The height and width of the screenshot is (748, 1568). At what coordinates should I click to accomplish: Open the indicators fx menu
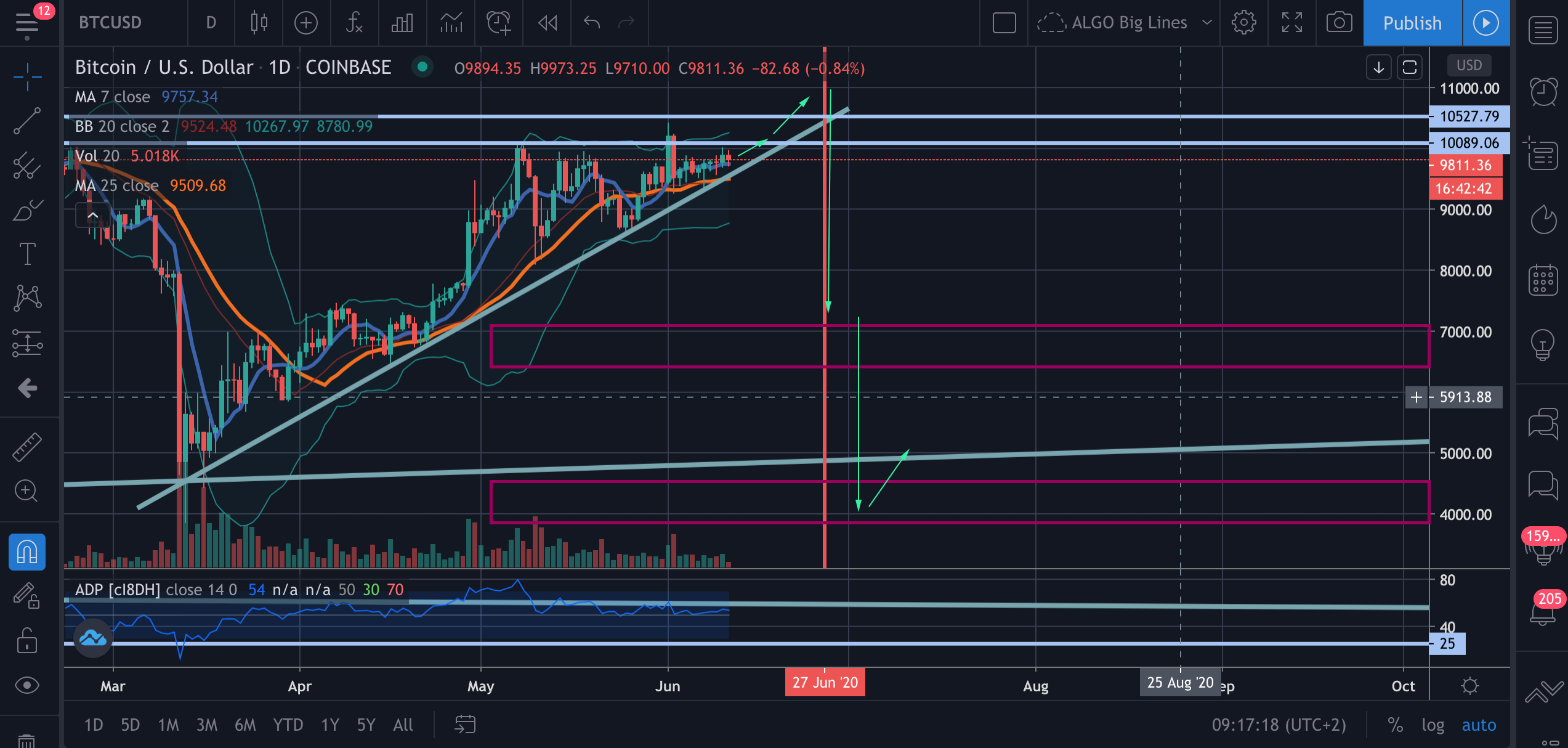354,23
